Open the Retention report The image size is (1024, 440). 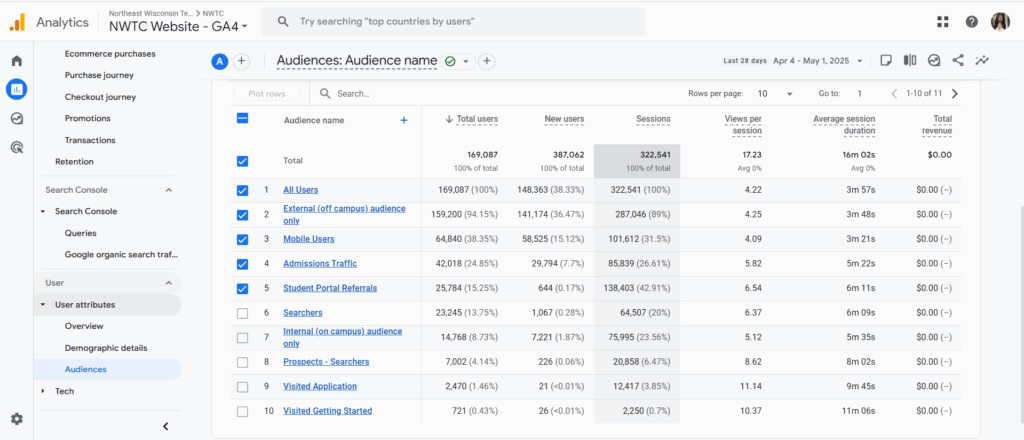[74, 161]
